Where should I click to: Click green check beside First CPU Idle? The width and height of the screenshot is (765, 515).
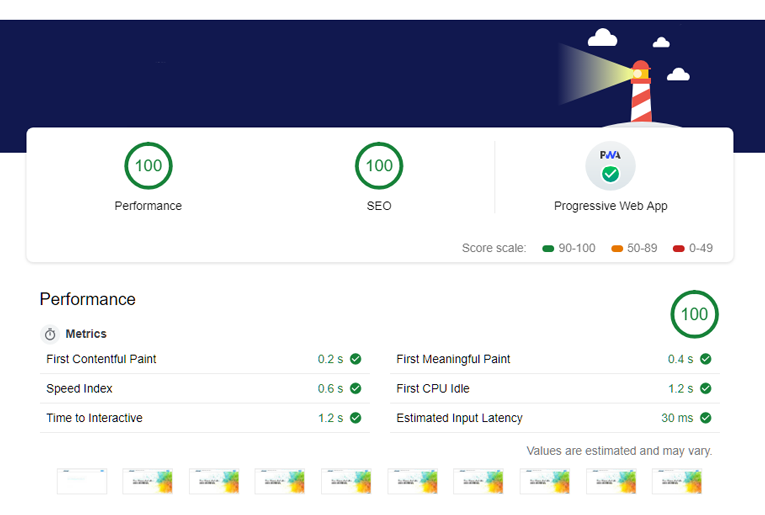click(x=705, y=389)
